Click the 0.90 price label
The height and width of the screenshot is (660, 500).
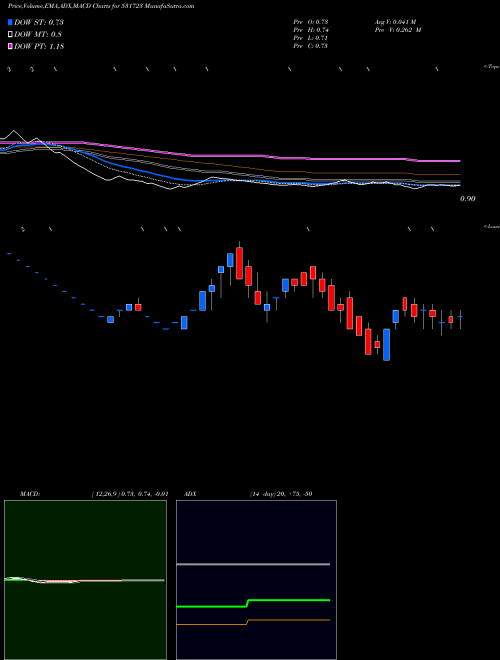pyautogui.click(x=468, y=199)
